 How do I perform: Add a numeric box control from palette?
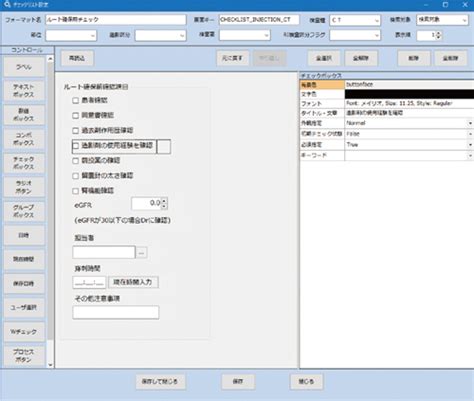point(24,115)
